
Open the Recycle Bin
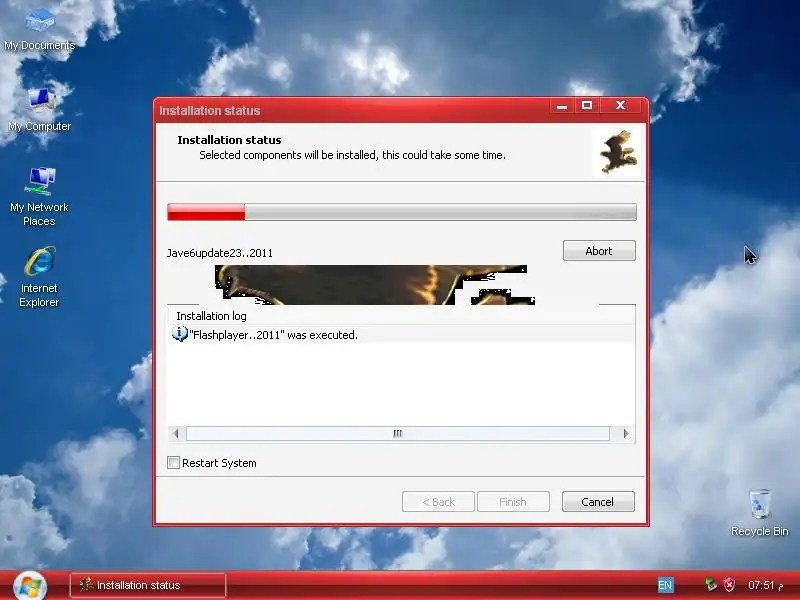760,513
